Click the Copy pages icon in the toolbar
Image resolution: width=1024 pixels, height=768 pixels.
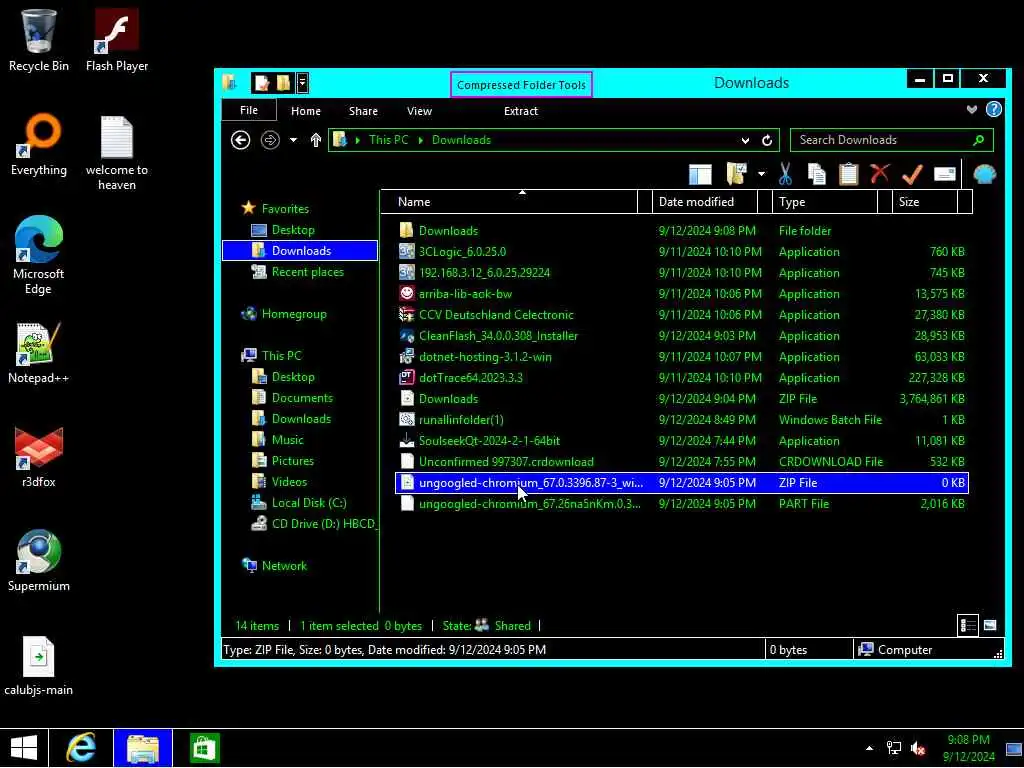(x=816, y=174)
